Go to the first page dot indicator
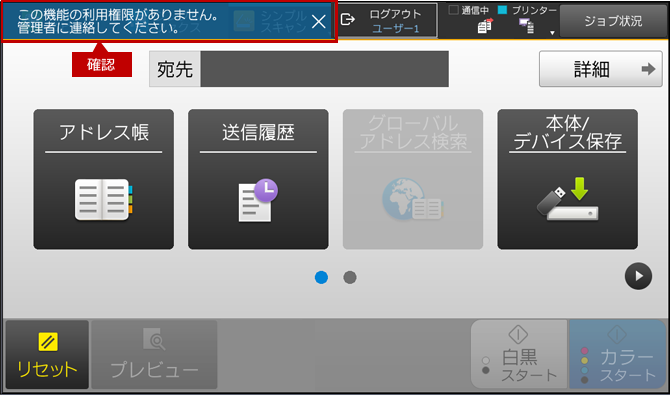Image resolution: width=670 pixels, height=396 pixels. (x=321, y=278)
